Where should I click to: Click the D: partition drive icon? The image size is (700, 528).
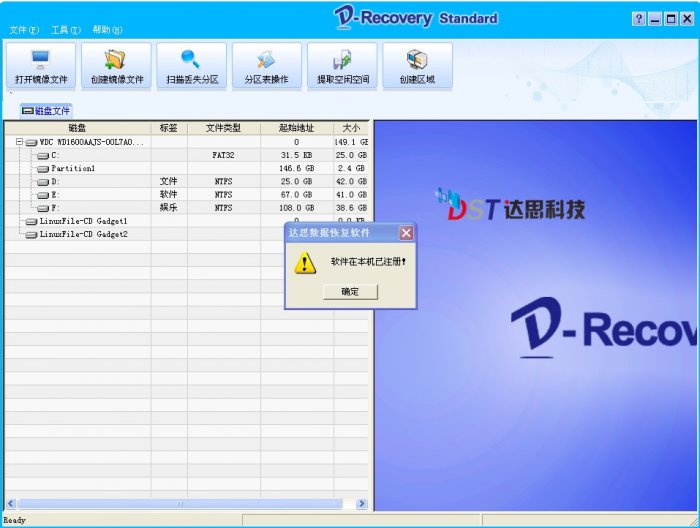(x=43, y=182)
